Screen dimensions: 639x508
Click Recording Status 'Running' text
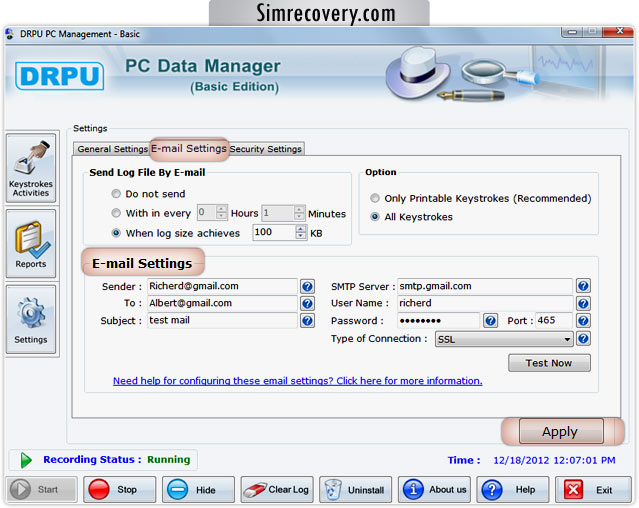(169, 460)
